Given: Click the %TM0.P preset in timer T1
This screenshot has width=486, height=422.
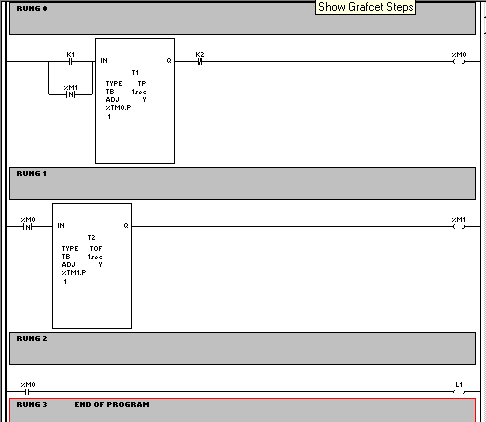Looking at the screenshot, I should (x=118, y=108).
